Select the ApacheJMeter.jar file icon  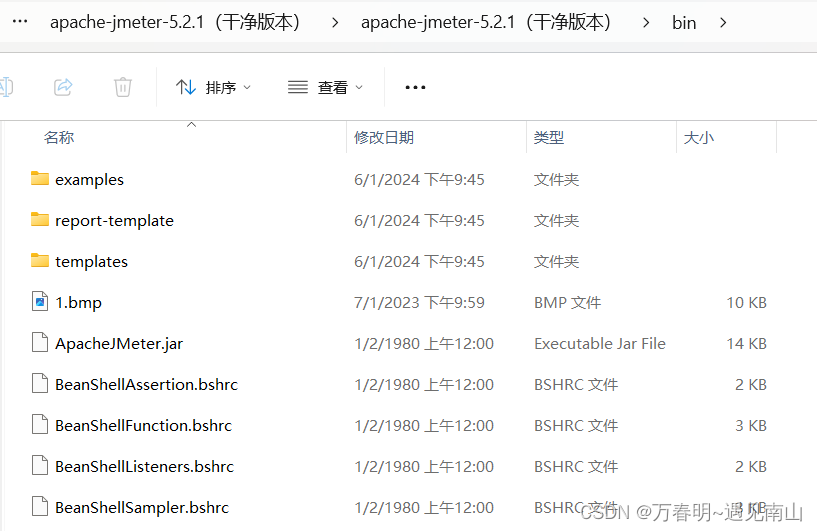(40, 343)
